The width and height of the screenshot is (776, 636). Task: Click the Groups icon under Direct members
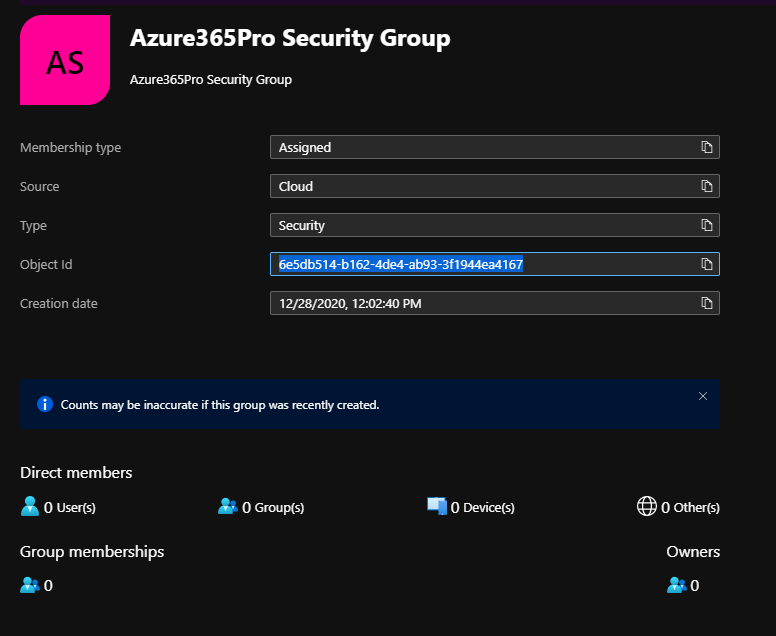pyautogui.click(x=228, y=506)
